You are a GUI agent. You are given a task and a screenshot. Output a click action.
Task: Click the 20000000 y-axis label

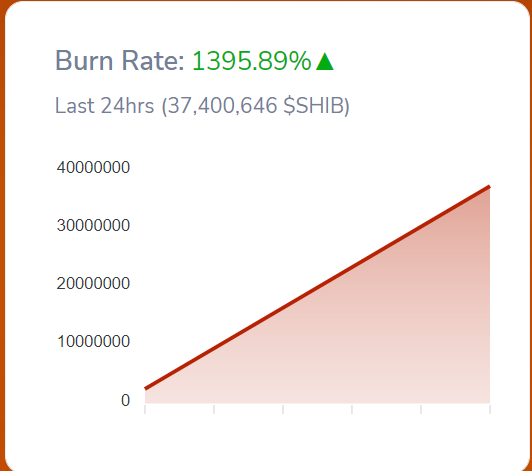tap(93, 283)
